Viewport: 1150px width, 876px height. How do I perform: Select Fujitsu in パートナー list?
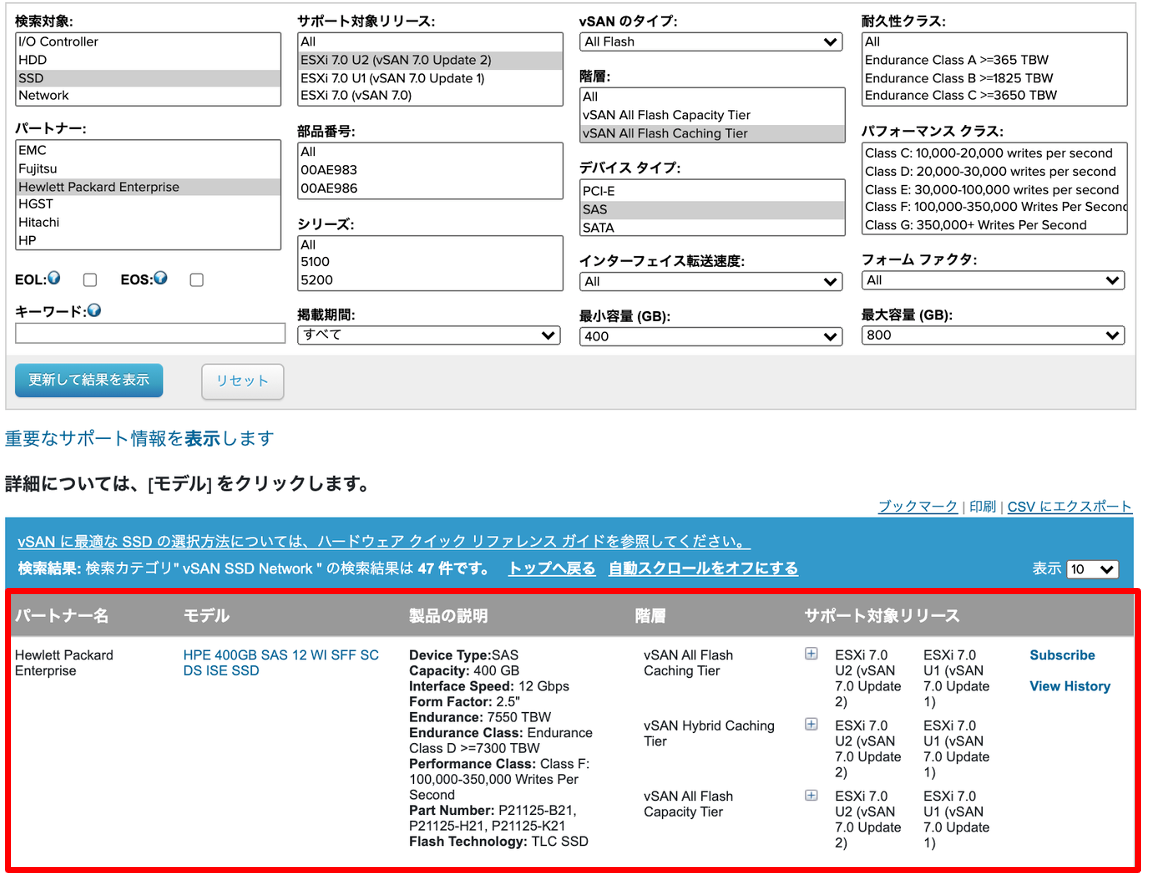tap(147, 169)
